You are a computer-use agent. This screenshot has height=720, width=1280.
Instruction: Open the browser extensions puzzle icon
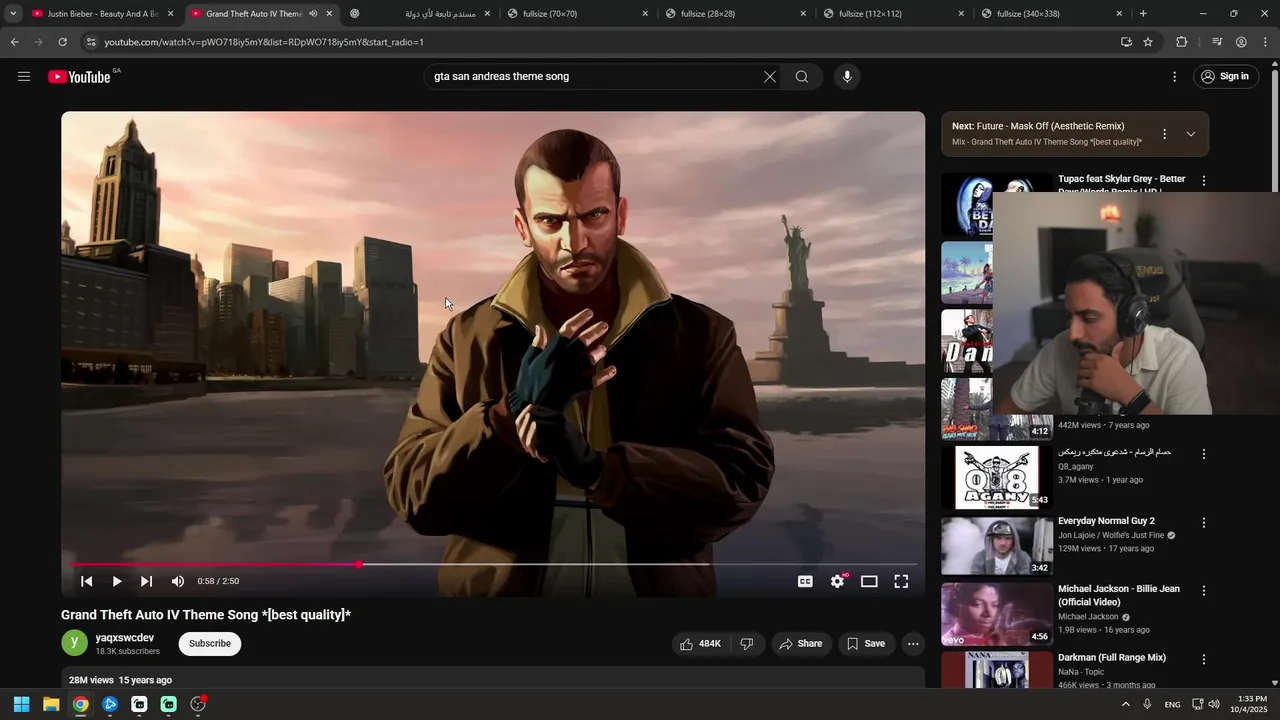(1182, 42)
